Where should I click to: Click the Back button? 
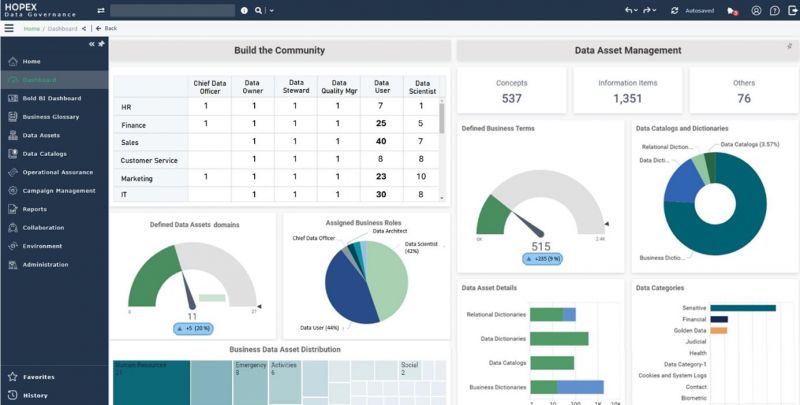pos(107,28)
